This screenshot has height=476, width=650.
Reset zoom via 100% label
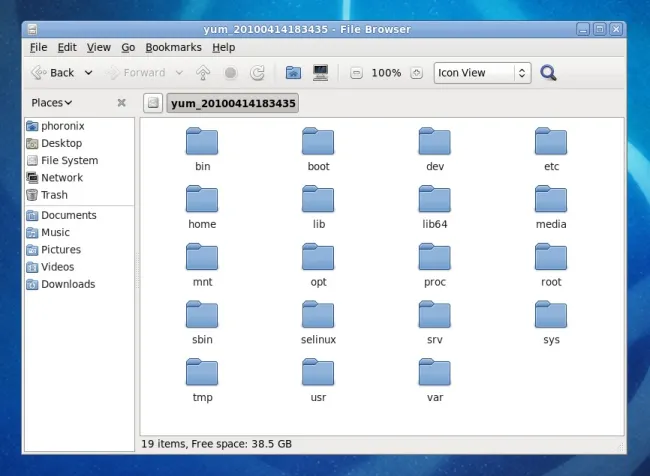click(386, 73)
